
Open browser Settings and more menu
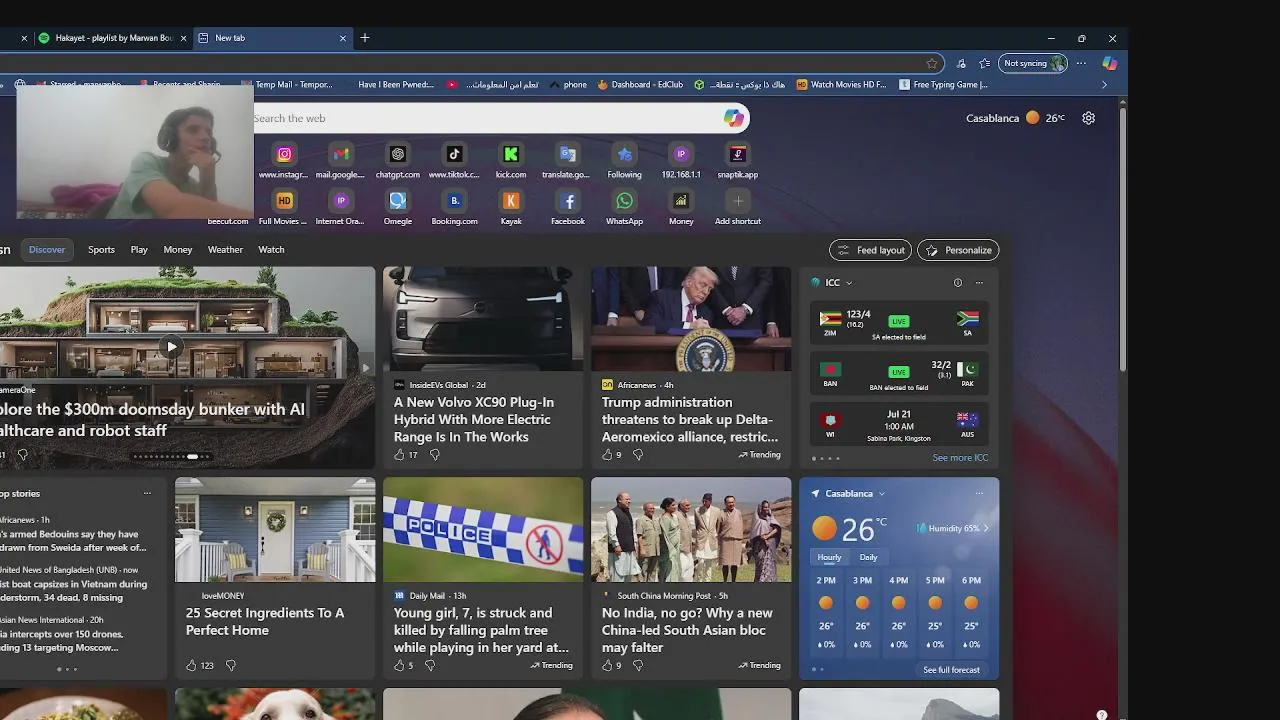pyautogui.click(x=1081, y=63)
